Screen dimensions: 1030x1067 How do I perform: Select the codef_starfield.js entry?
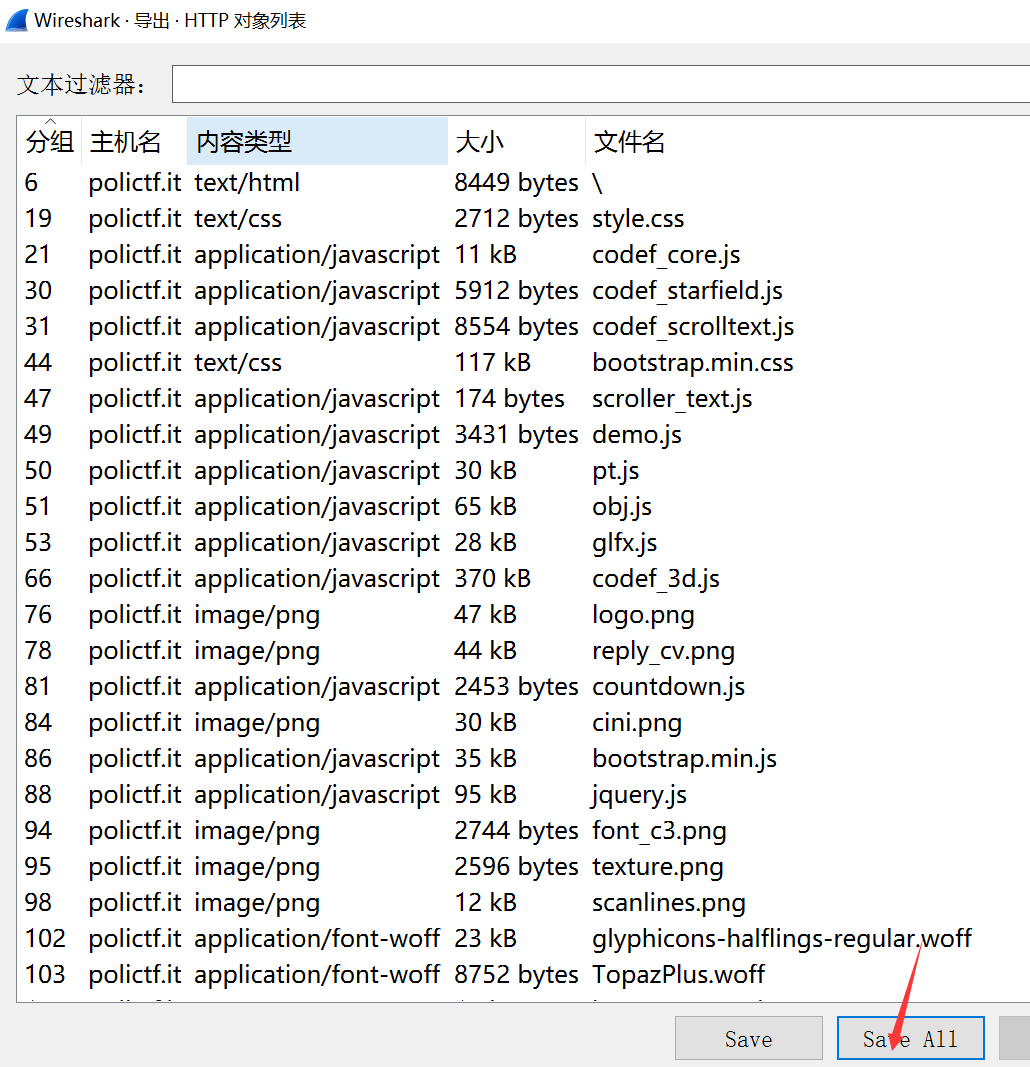click(523, 291)
